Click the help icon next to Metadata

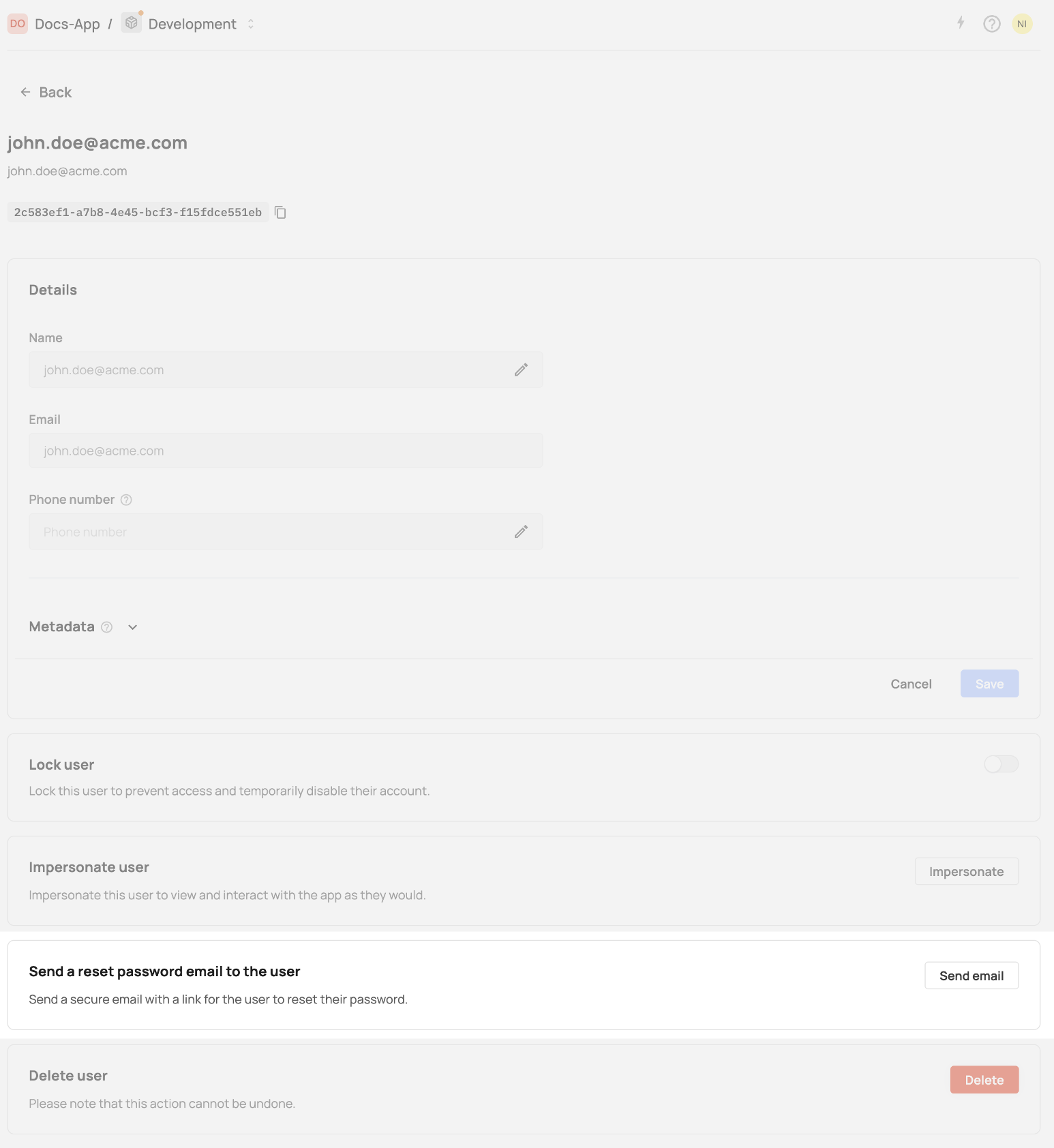[106, 626]
